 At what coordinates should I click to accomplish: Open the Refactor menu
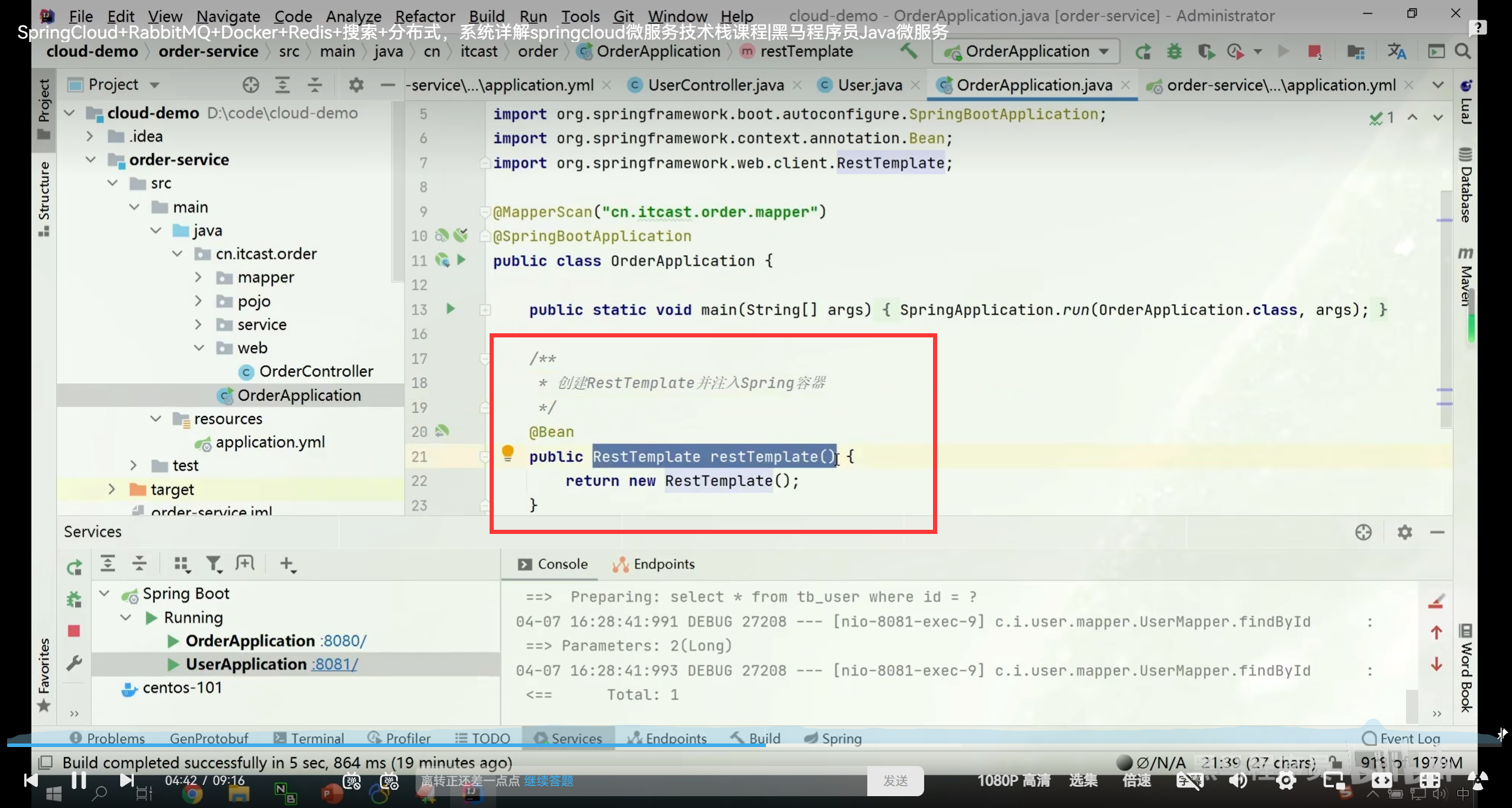click(x=424, y=16)
